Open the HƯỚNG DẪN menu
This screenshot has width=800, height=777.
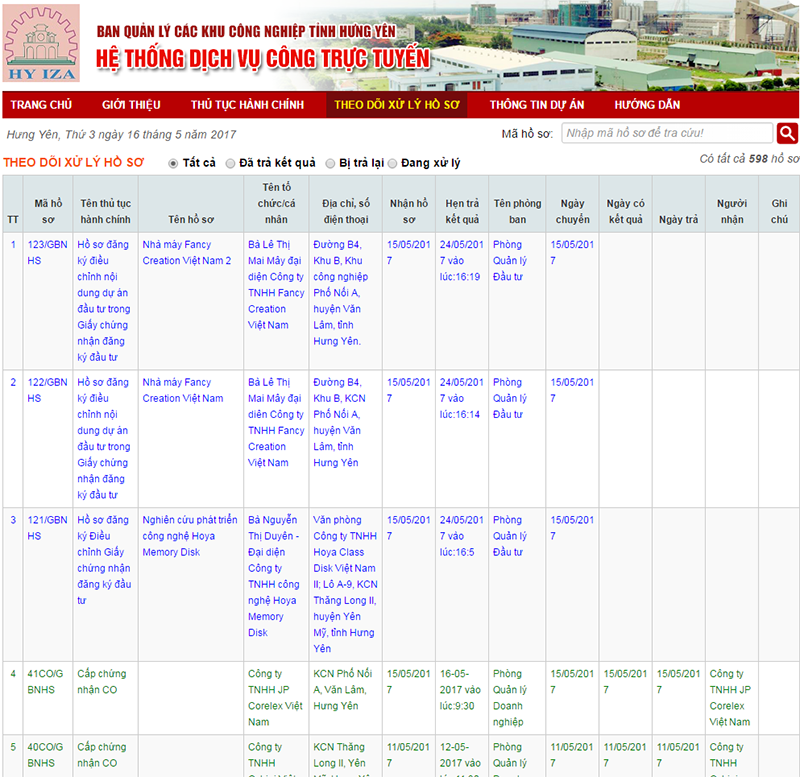pos(647,105)
